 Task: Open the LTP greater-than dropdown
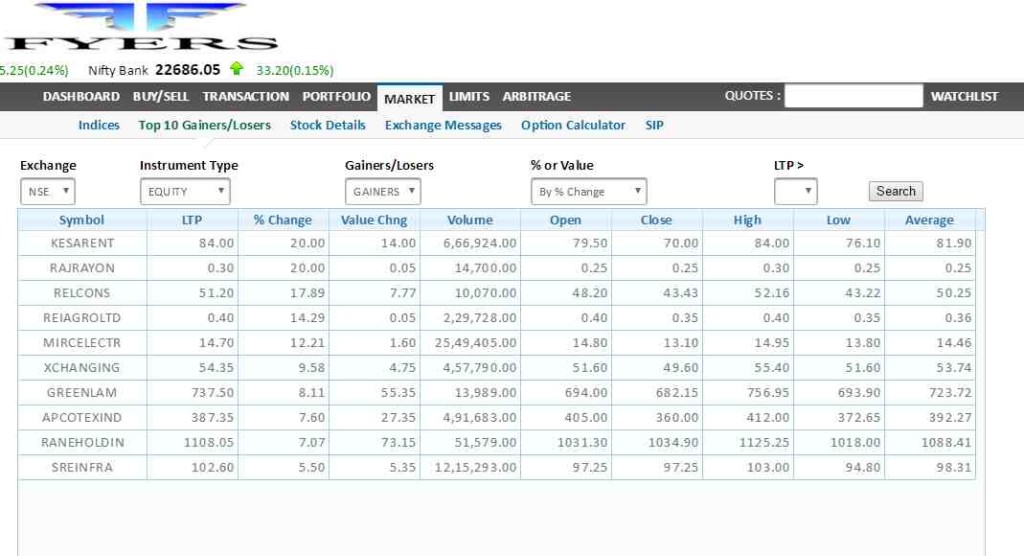[x=795, y=192]
